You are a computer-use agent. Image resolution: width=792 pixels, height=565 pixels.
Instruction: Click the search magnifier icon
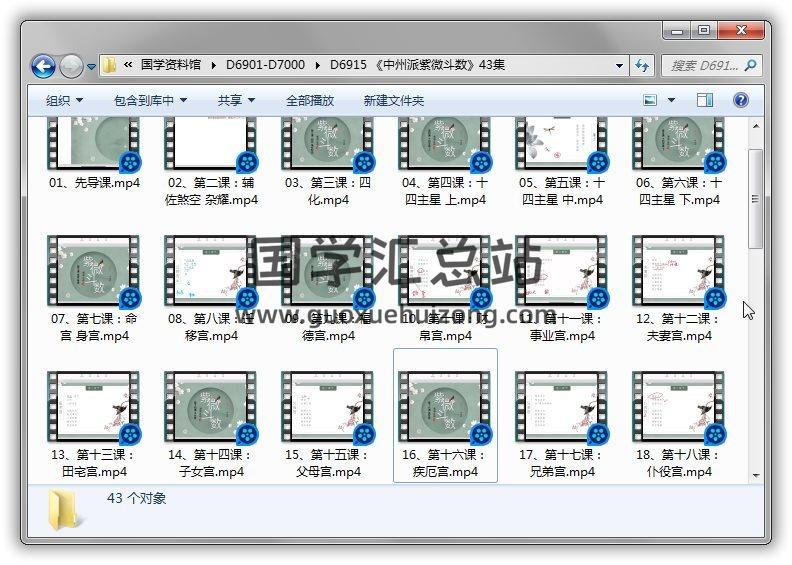[x=749, y=66]
